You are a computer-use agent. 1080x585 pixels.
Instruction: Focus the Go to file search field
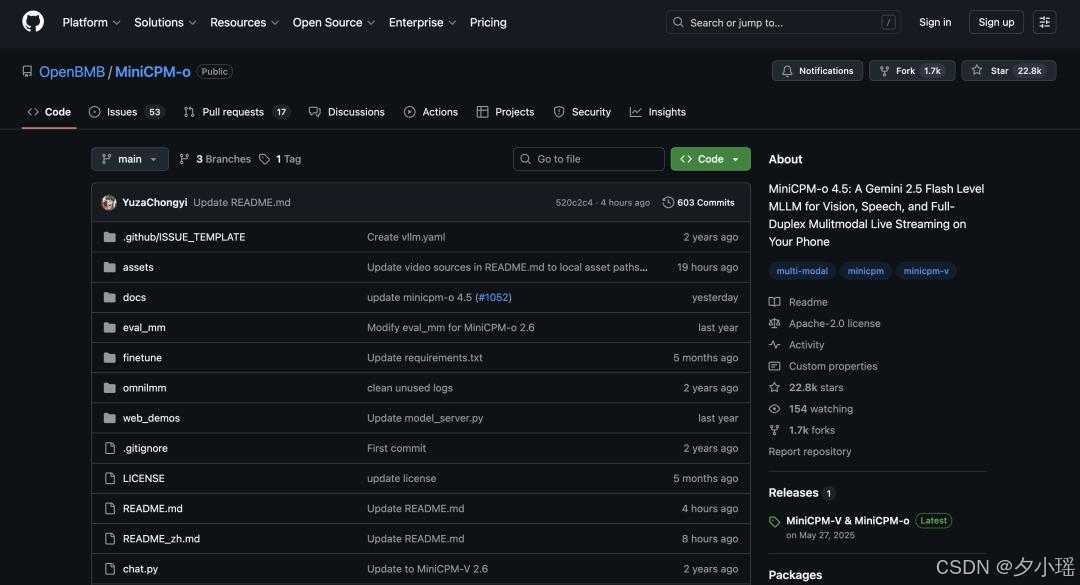(x=588, y=159)
